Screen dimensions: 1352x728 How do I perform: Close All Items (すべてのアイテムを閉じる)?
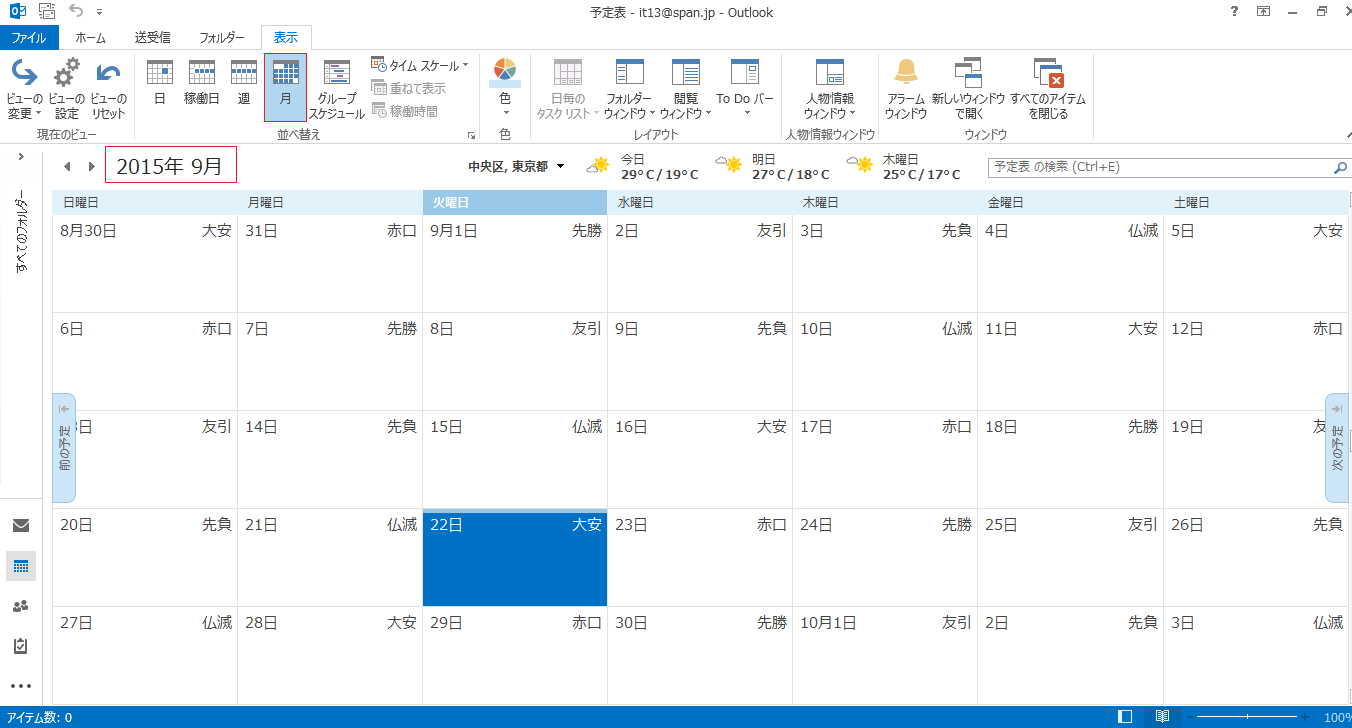click(1048, 89)
